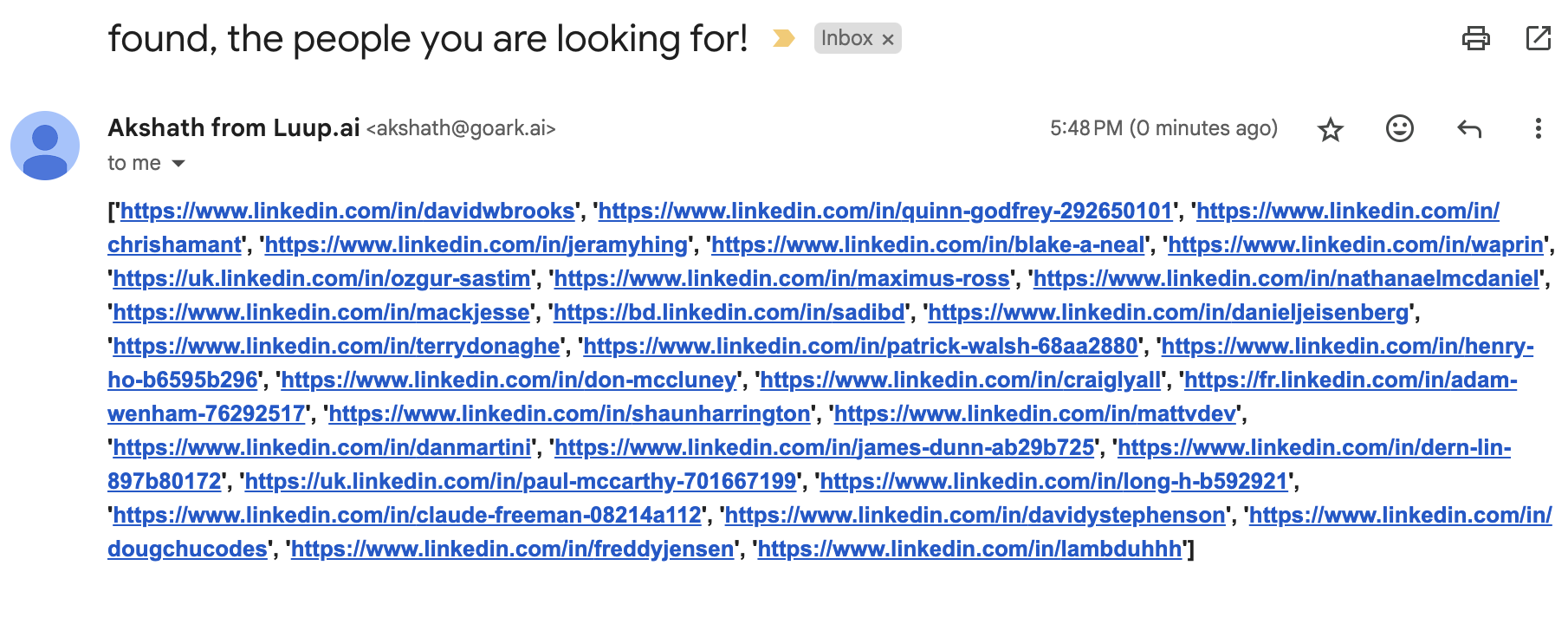
Task: Click the sender name Akshath from Luup.ai
Action: (x=234, y=128)
